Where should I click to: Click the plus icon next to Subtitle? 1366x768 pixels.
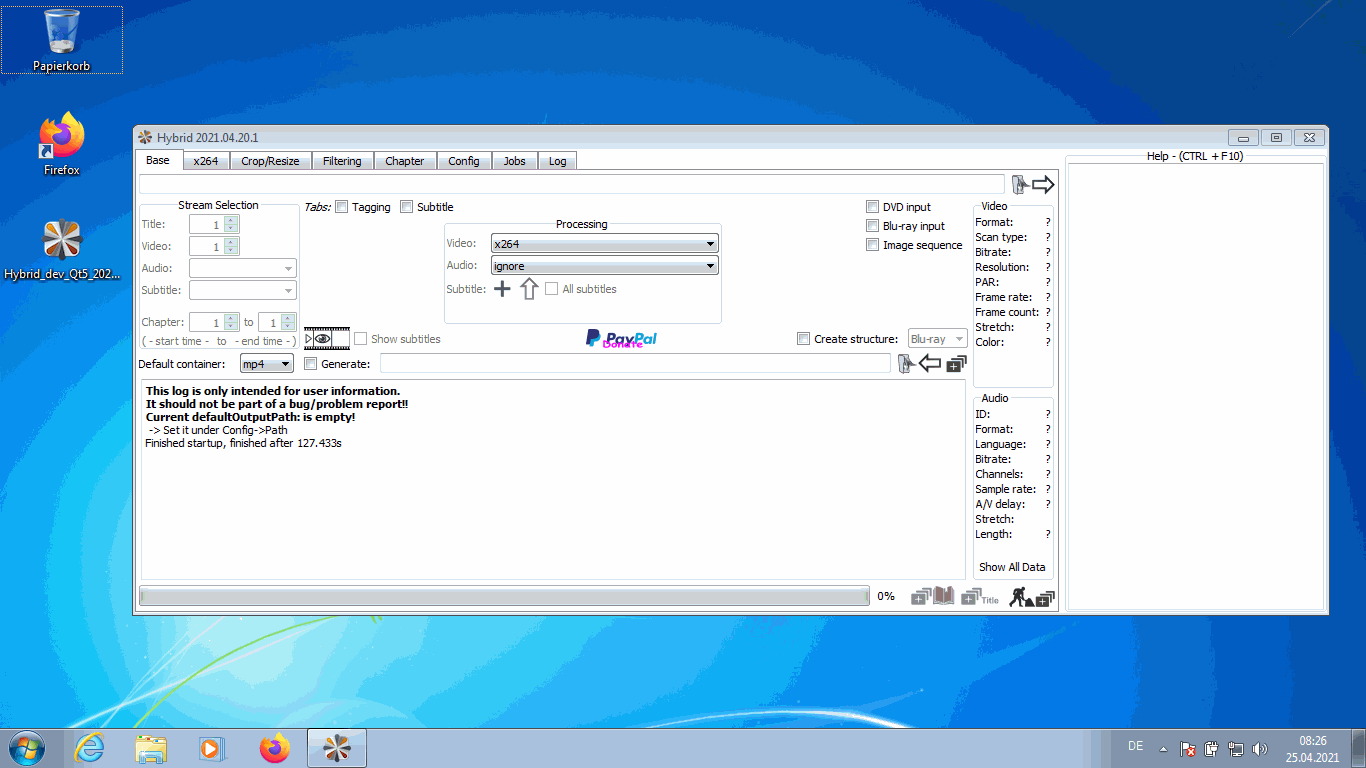pyautogui.click(x=502, y=289)
